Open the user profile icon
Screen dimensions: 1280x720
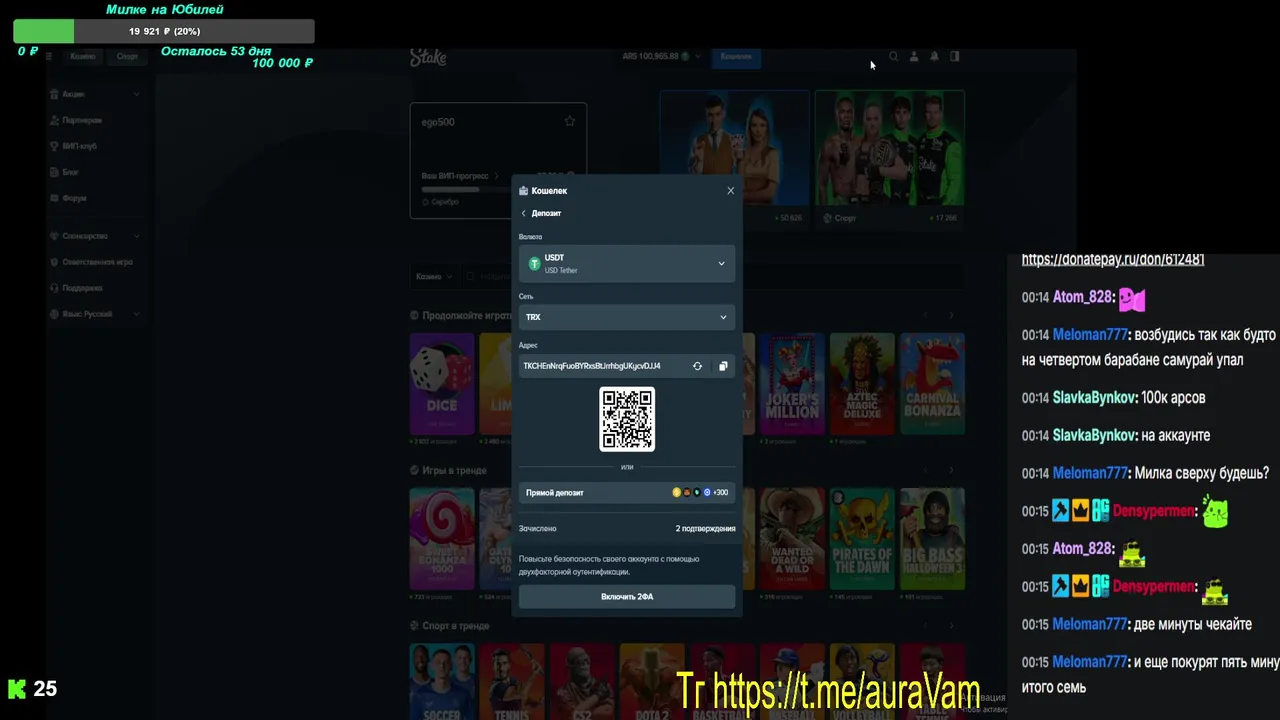[x=914, y=57]
